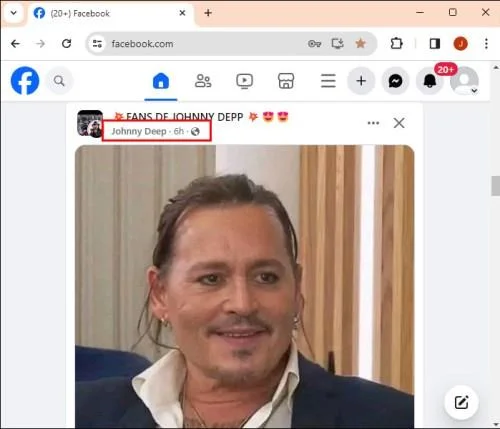This screenshot has height=429, width=500.
Task: Click the scrollbar up arrow
Action: click(496, 68)
